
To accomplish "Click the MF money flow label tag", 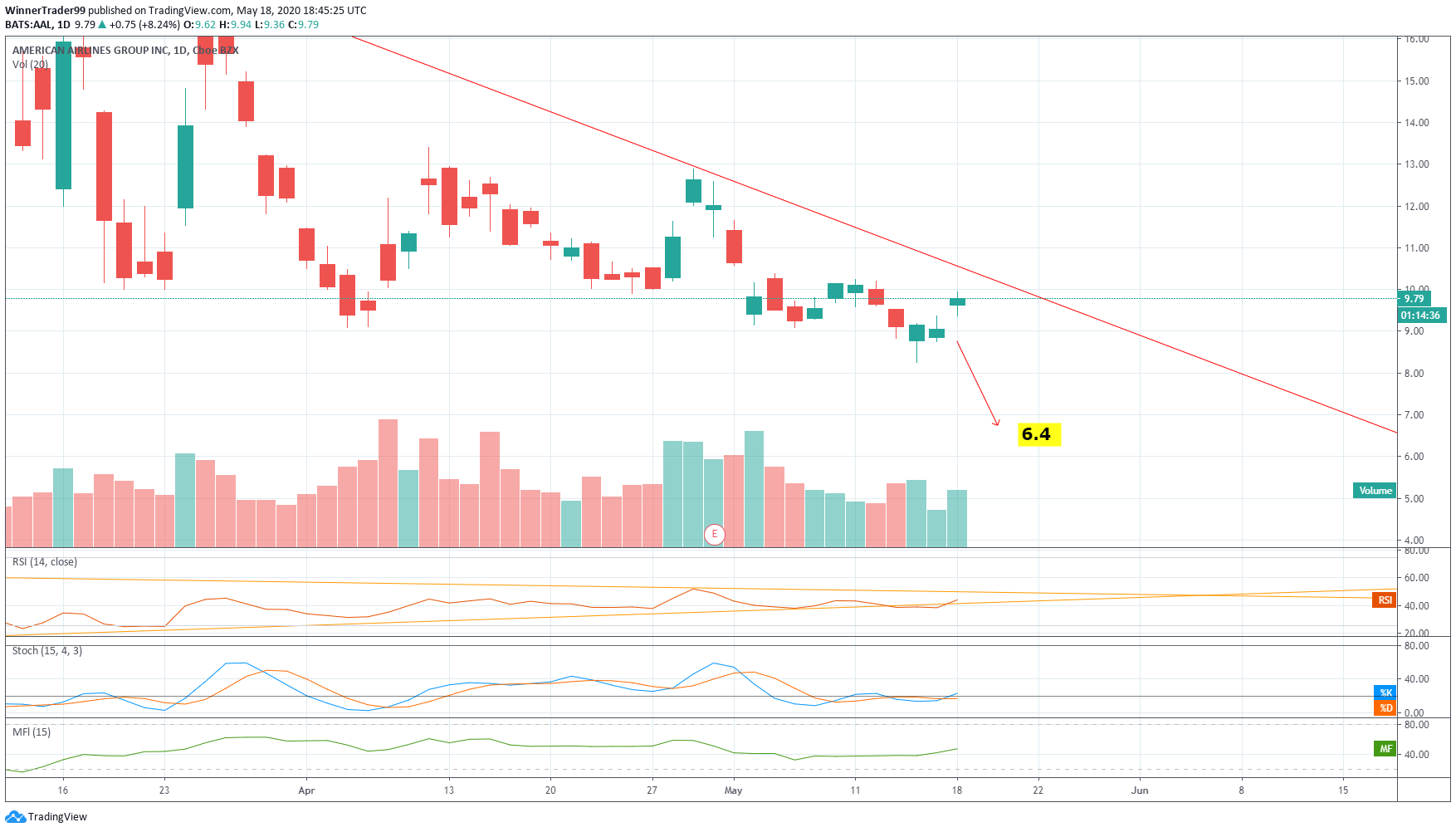I will pyautogui.click(x=1385, y=749).
